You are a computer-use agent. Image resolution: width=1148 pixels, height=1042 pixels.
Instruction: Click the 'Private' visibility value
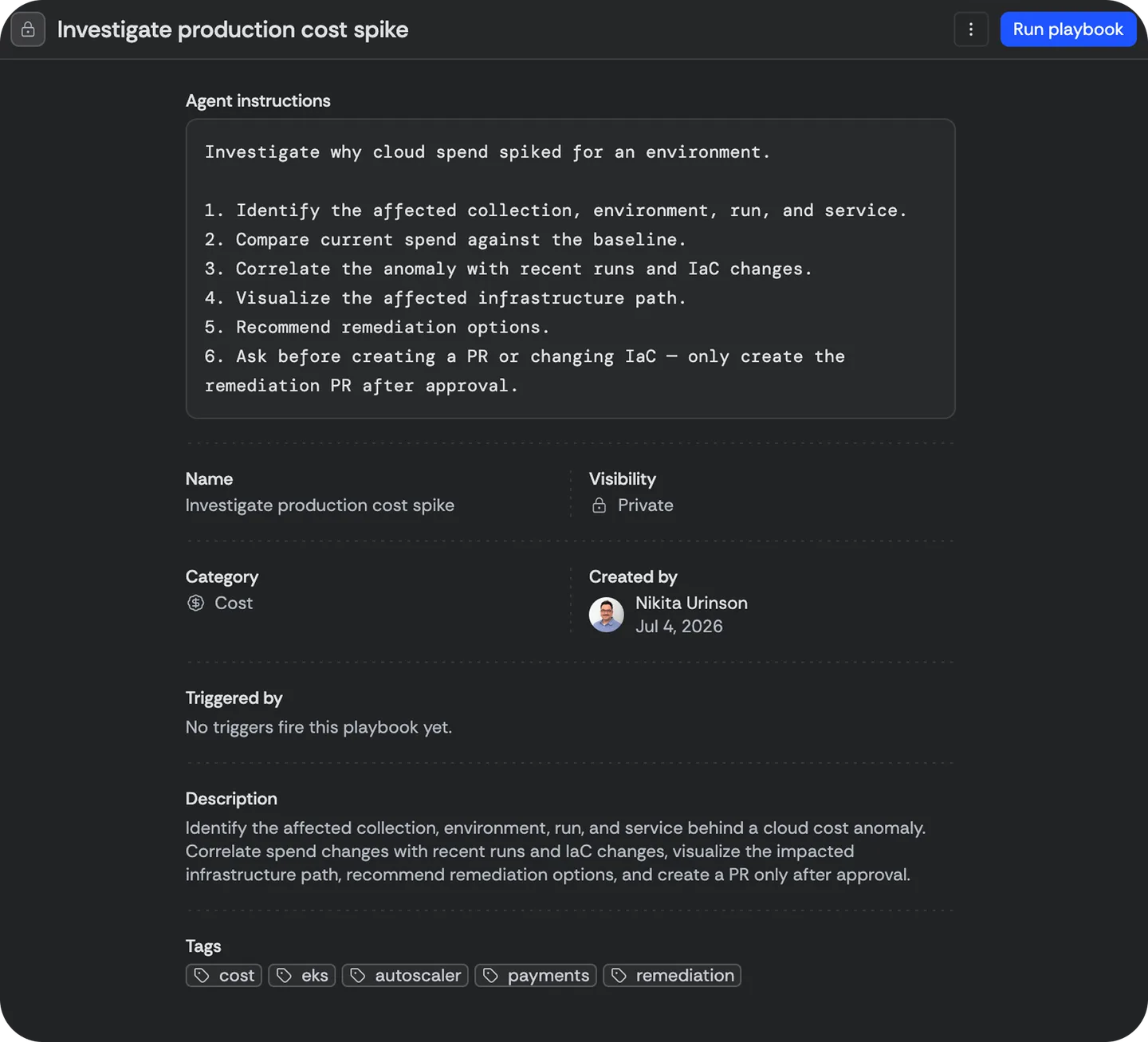pos(646,505)
